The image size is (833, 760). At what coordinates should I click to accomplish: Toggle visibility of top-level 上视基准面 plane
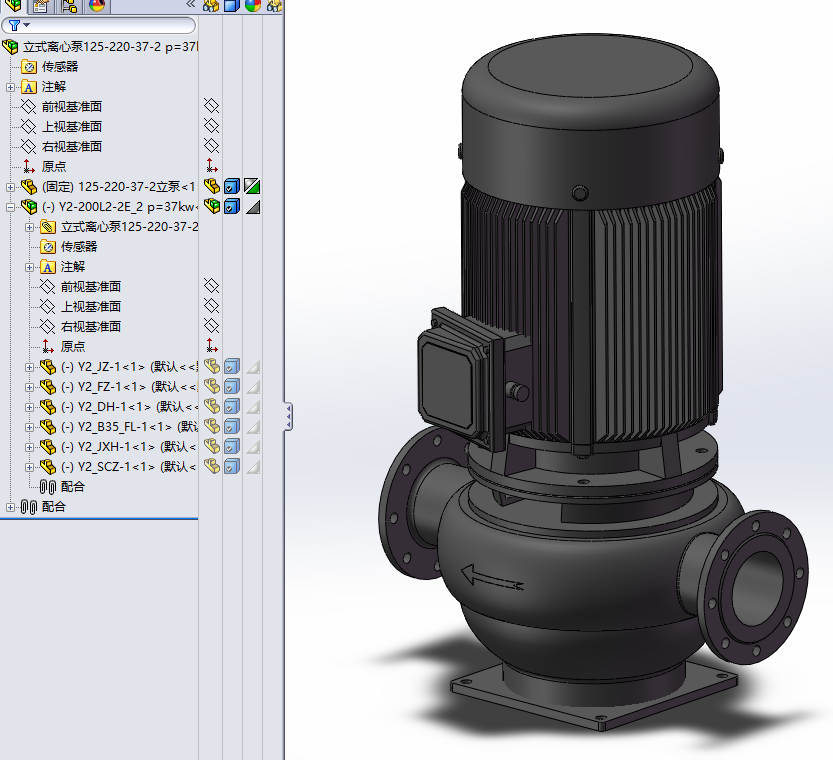click(211, 126)
